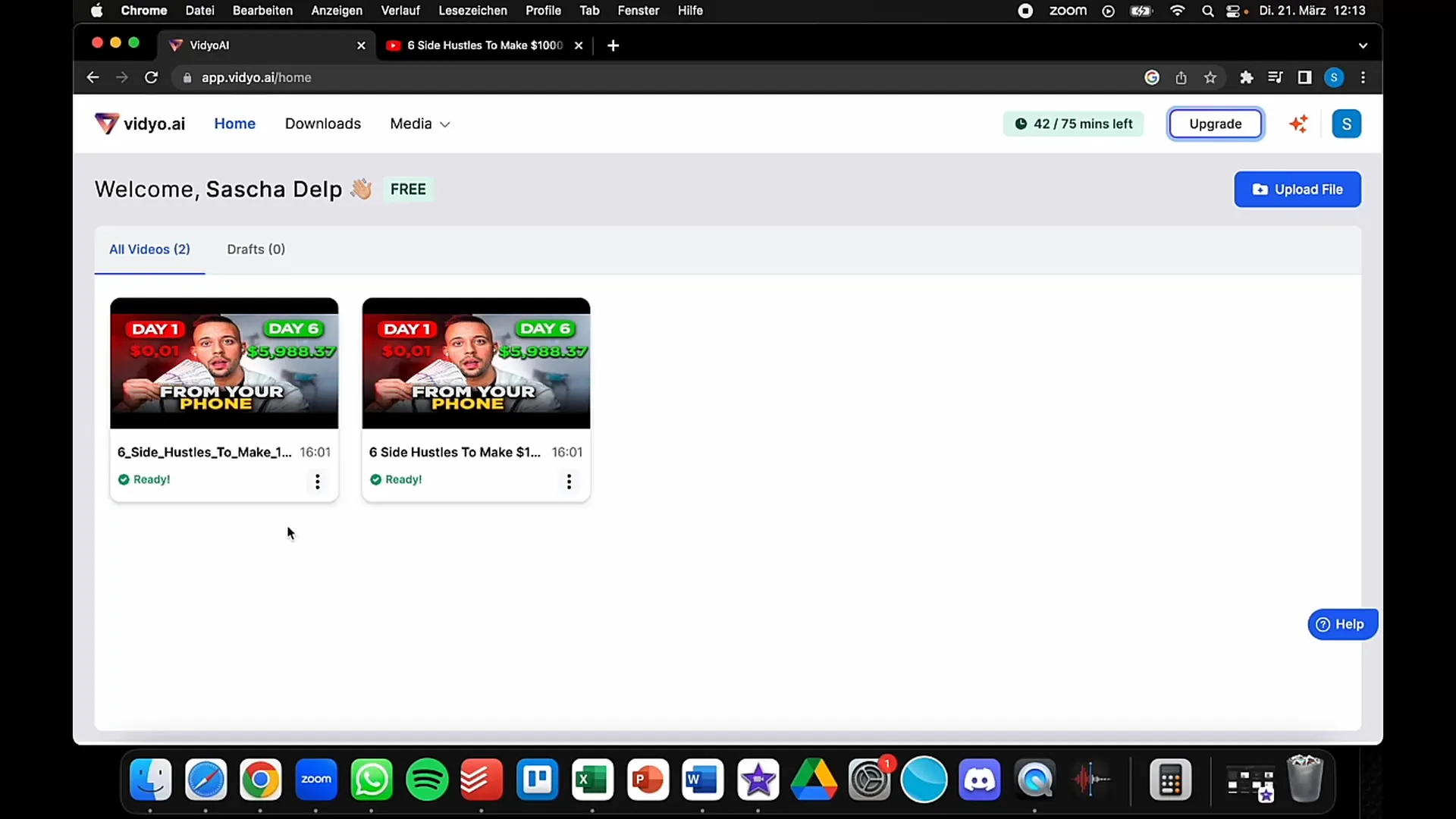Click the green clock/time remaining icon

pyautogui.click(x=1020, y=123)
